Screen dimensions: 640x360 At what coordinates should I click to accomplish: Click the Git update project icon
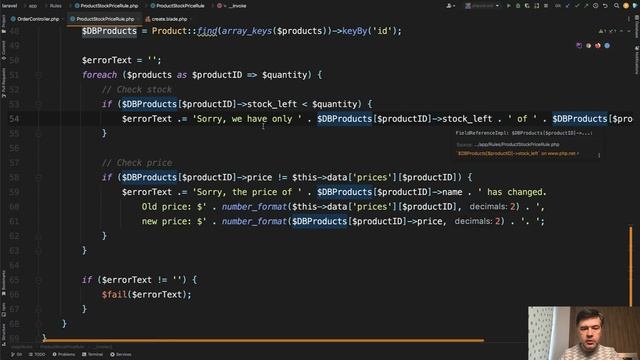coord(567,6)
